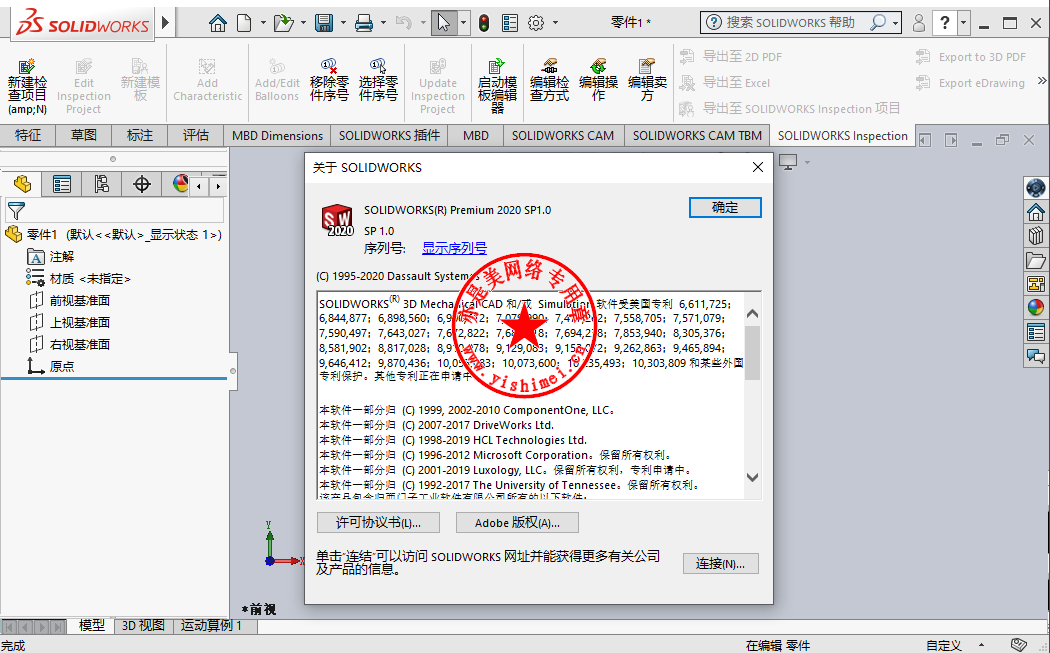Create a new document with the New icon
The image size is (1050, 653).
(244, 23)
